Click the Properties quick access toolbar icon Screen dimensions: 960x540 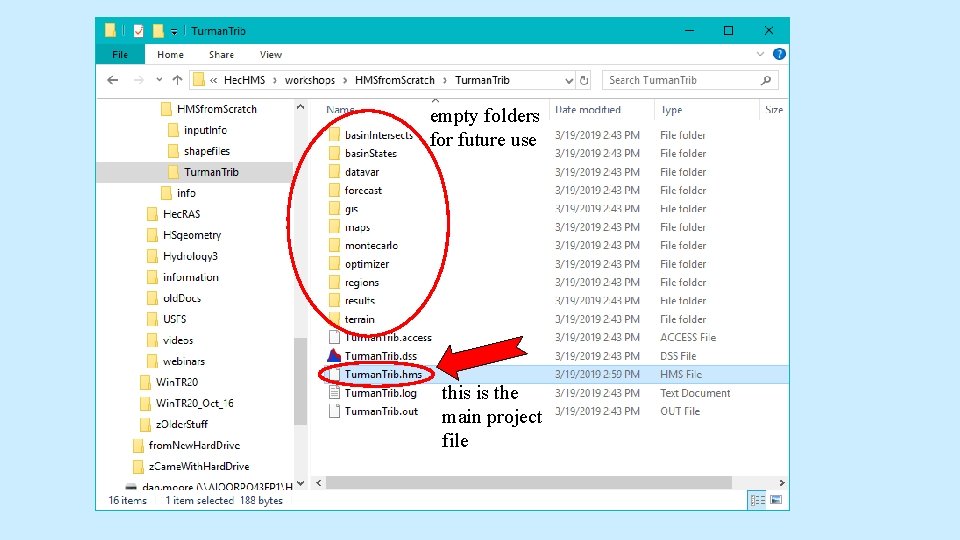[138, 31]
